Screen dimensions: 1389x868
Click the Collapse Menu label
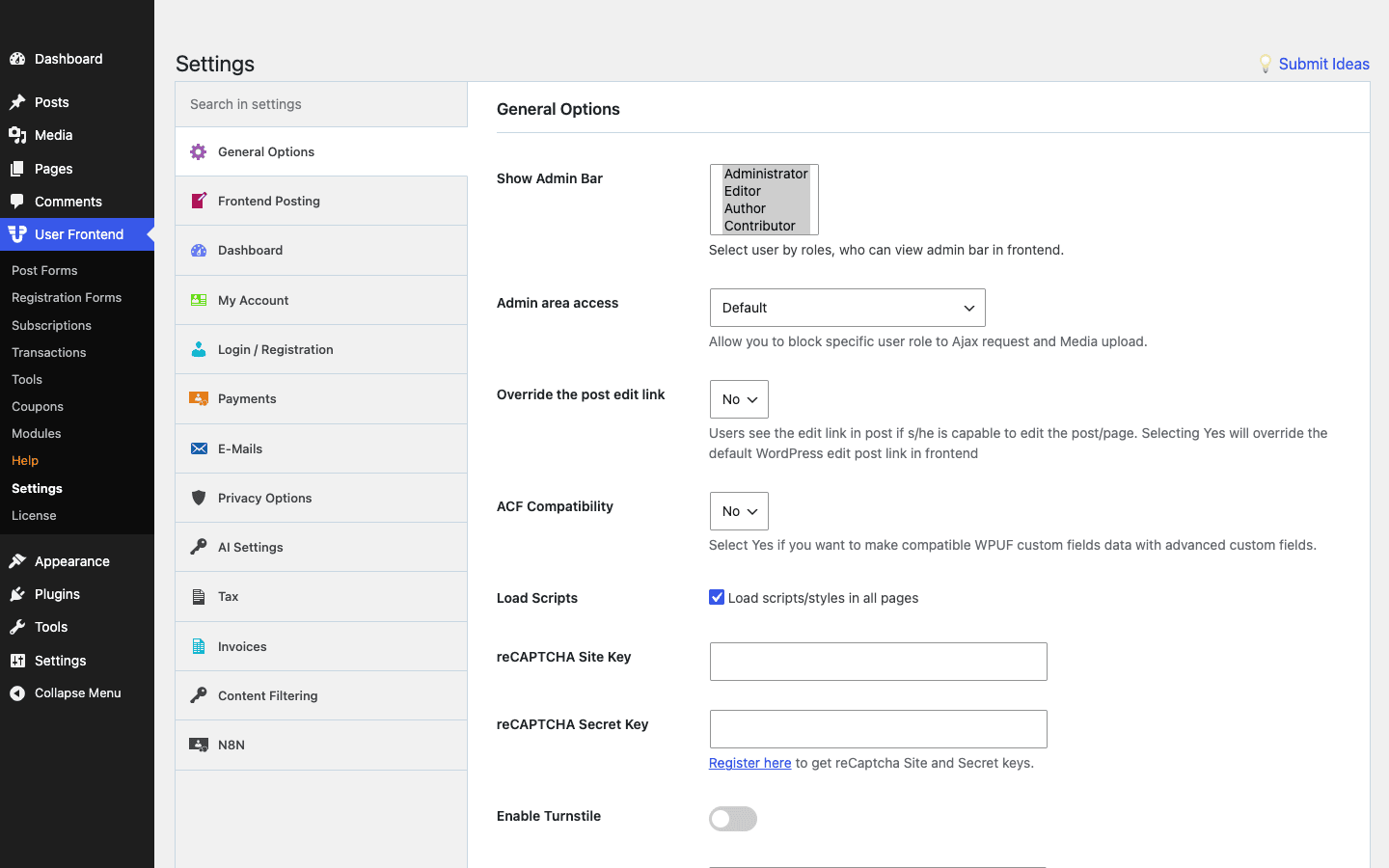point(78,693)
